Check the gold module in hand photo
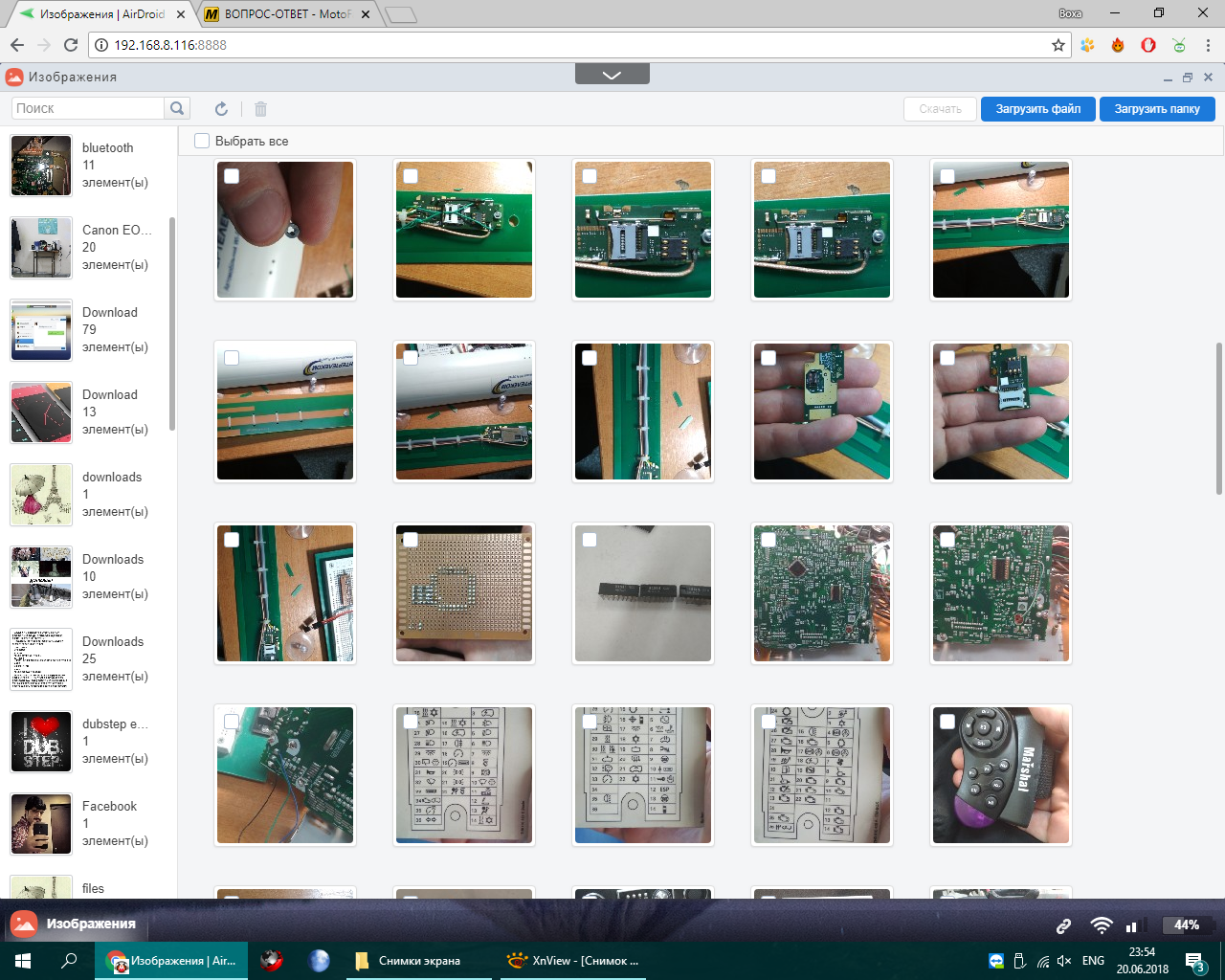This screenshot has height=980, width=1225. tap(768, 358)
